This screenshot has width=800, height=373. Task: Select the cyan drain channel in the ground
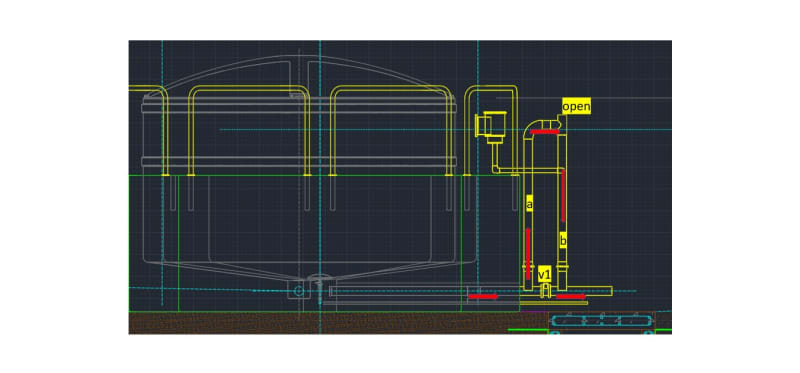tap(602, 321)
